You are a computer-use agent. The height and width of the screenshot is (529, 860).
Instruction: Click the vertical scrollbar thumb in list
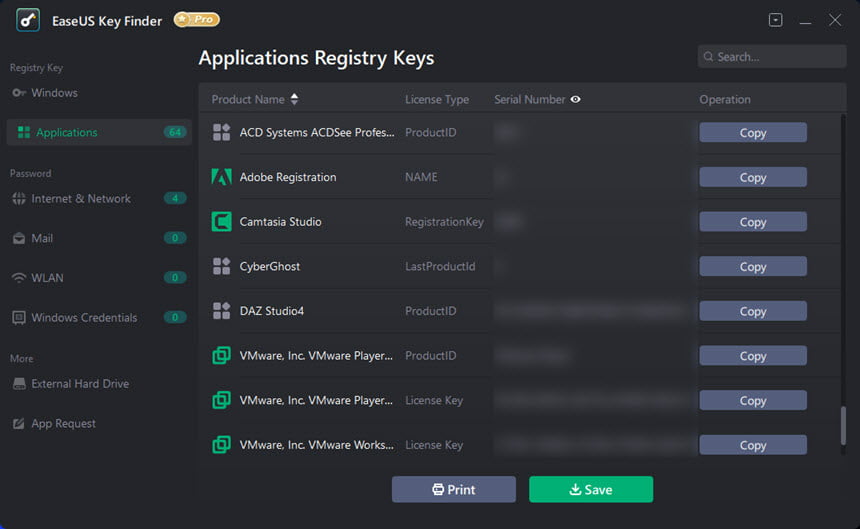843,425
